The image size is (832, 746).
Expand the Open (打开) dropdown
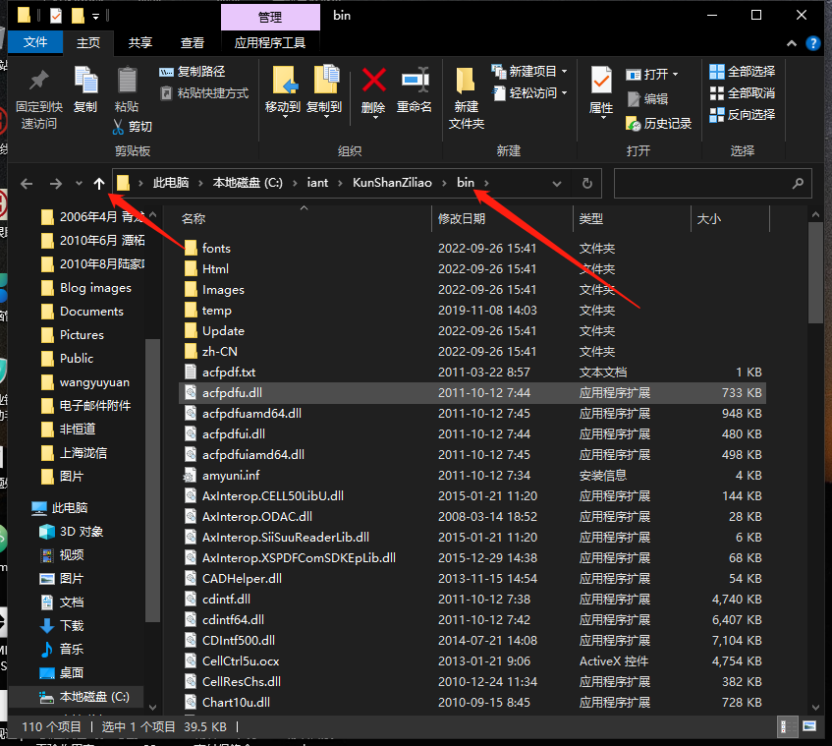coord(675,74)
